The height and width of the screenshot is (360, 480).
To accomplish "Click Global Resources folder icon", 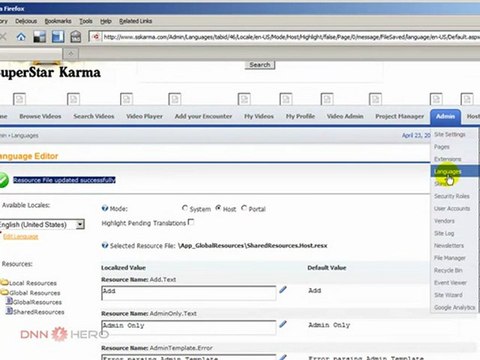I will click(x=5, y=292).
